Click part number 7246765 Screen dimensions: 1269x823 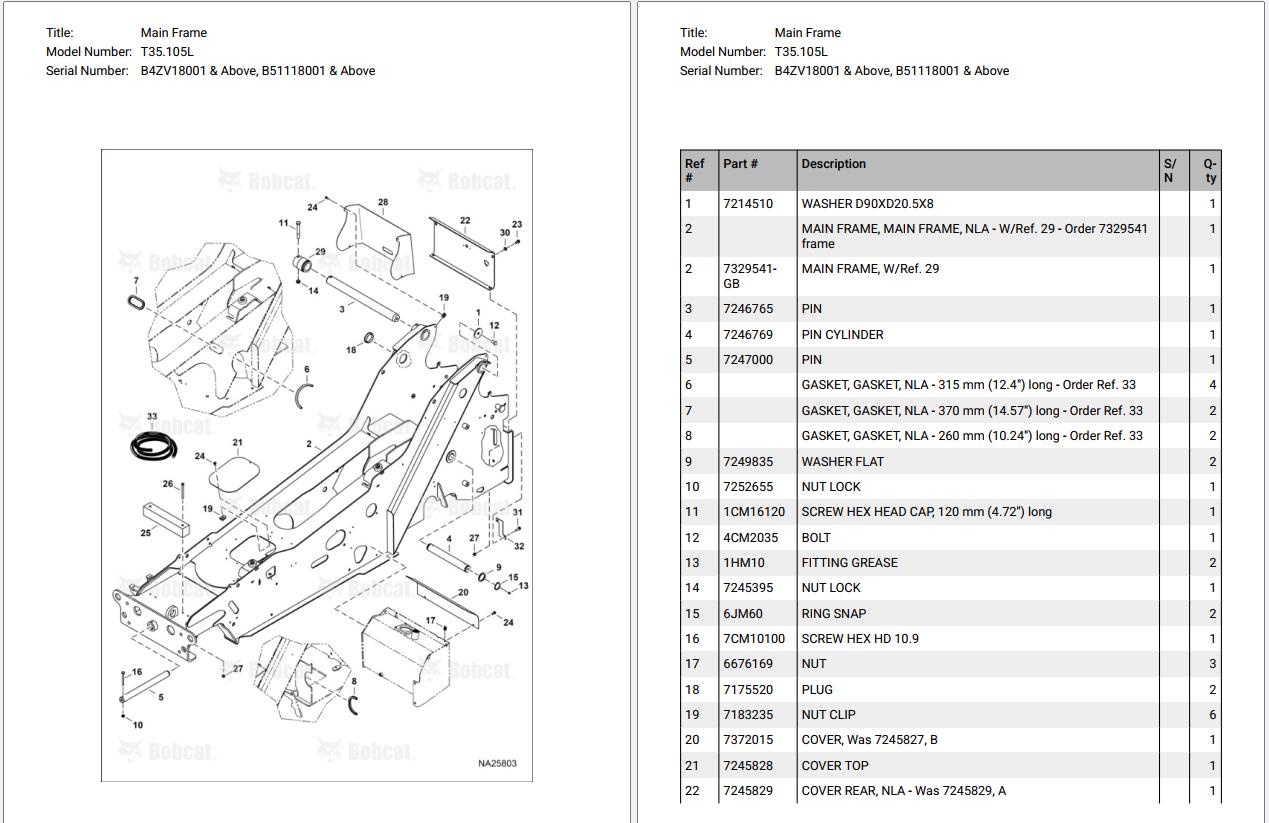click(x=747, y=309)
